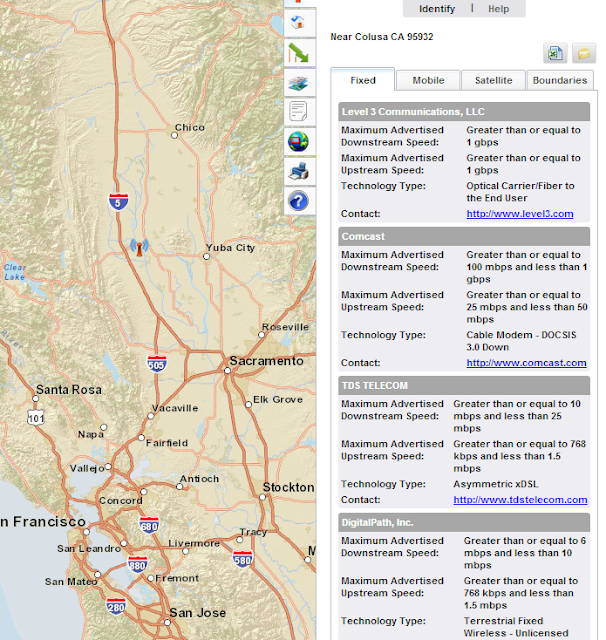Click the Interstate 5 shield on map
The height and width of the screenshot is (640, 606).
118,202
